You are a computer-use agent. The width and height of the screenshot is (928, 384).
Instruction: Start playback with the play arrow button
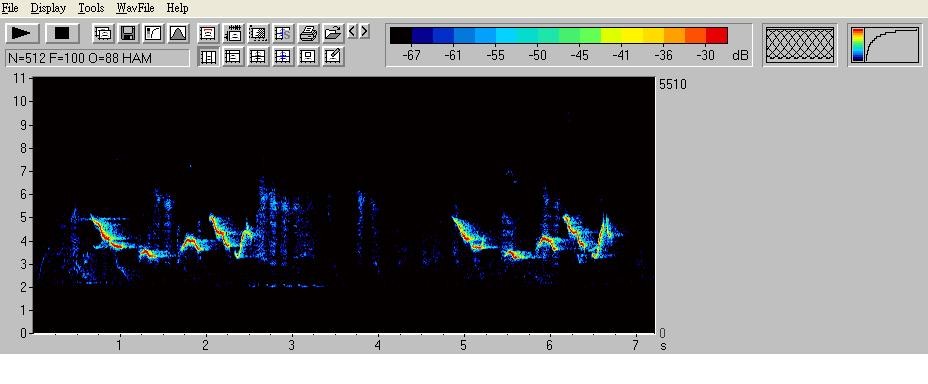point(22,33)
